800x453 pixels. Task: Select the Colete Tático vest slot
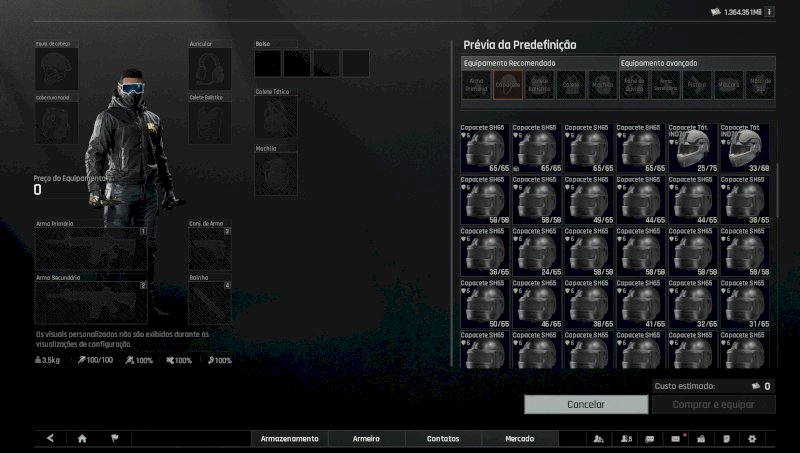point(275,117)
